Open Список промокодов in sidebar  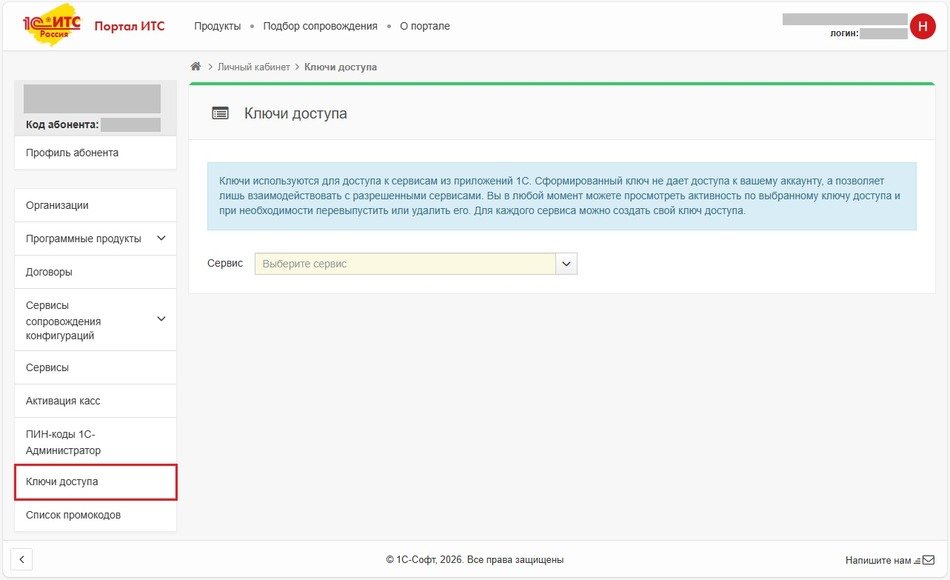(x=73, y=515)
